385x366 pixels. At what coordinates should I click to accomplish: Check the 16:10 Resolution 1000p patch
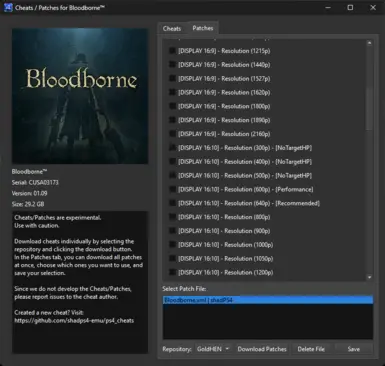pyautogui.click(x=172, y=244)
